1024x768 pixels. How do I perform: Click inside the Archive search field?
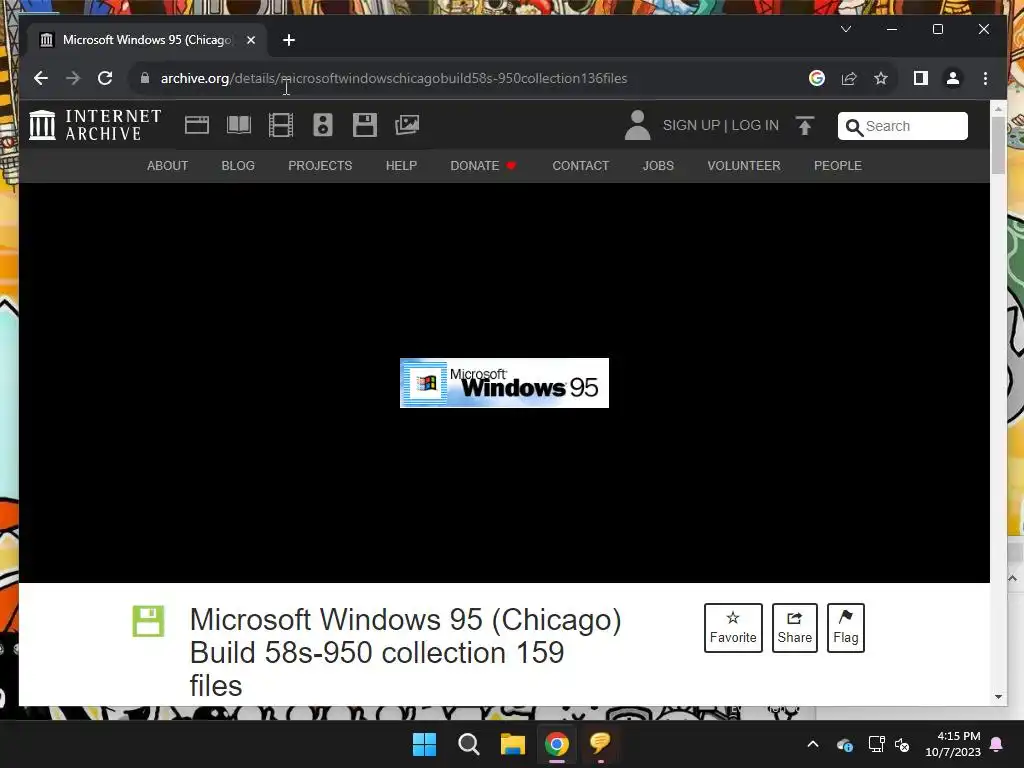[903, 126]
